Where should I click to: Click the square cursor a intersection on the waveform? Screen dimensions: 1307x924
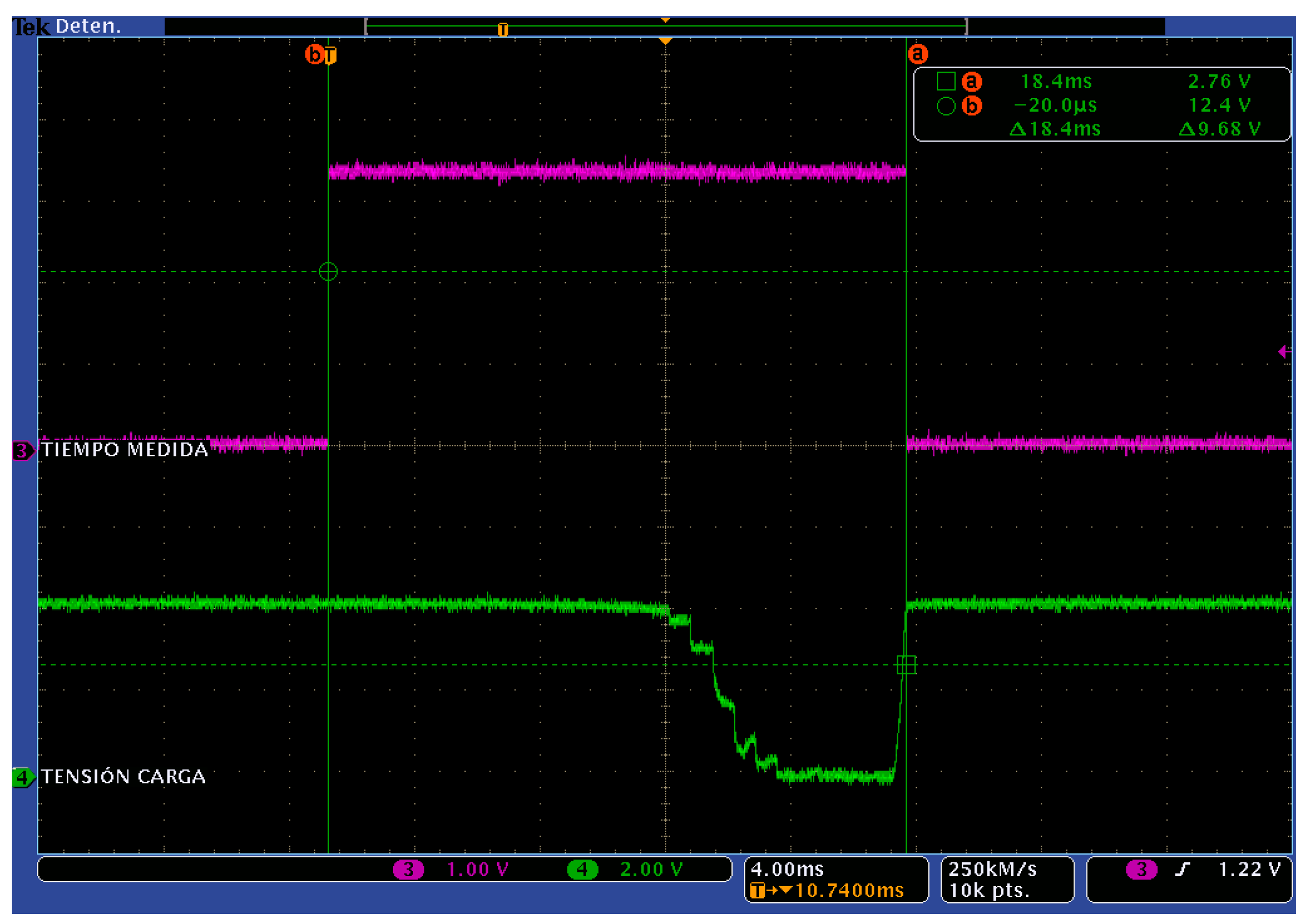(x=906, y=665)
